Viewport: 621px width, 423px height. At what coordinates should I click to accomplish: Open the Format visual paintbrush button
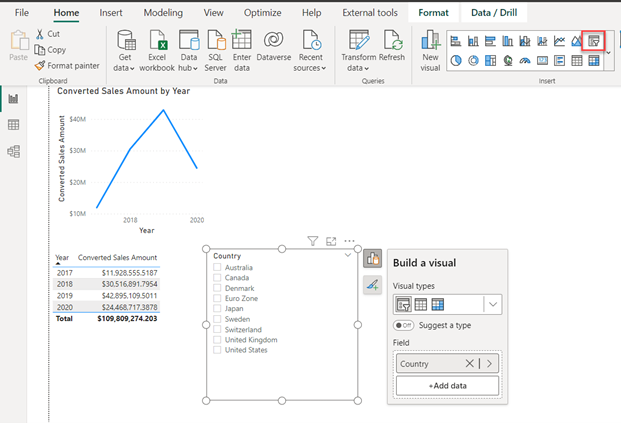tap(372, 285)
